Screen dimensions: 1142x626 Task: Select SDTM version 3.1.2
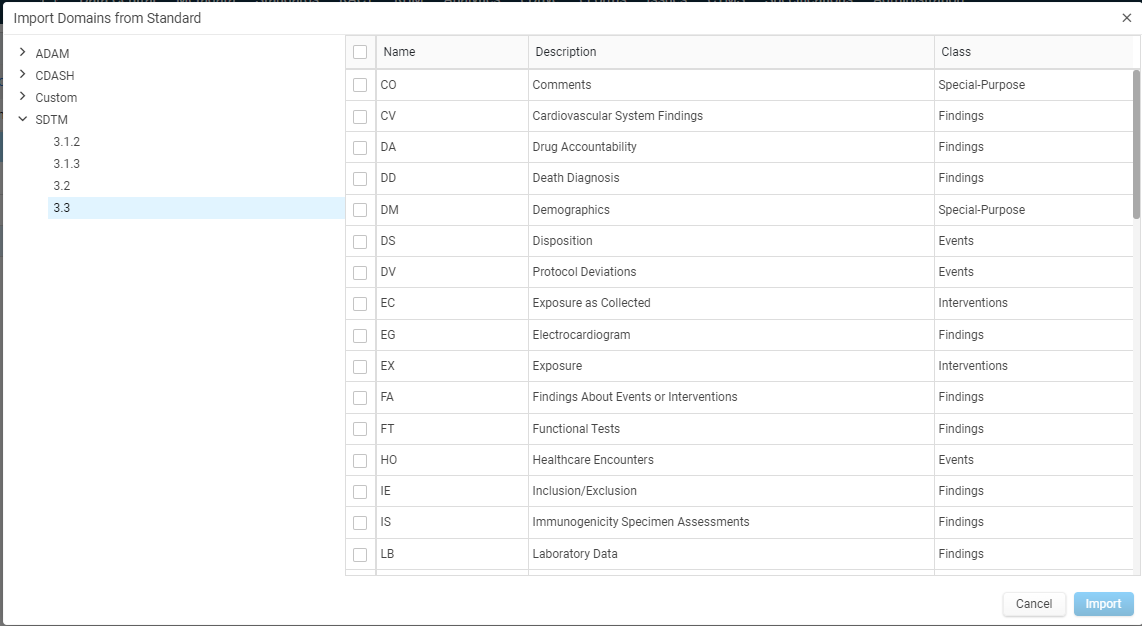[x=66, y=141]
